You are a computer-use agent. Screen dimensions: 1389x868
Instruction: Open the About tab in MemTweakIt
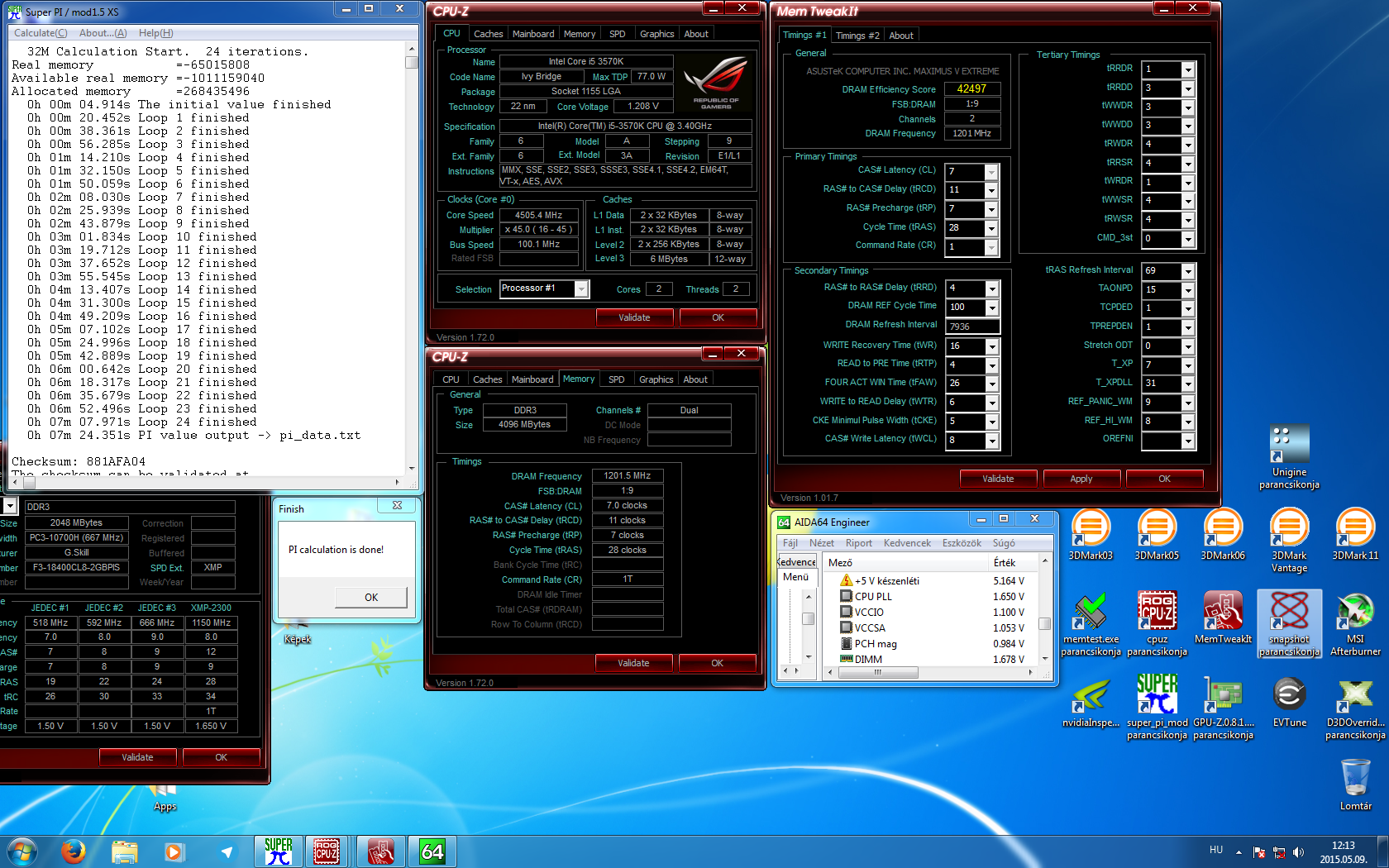coord(901,36)
